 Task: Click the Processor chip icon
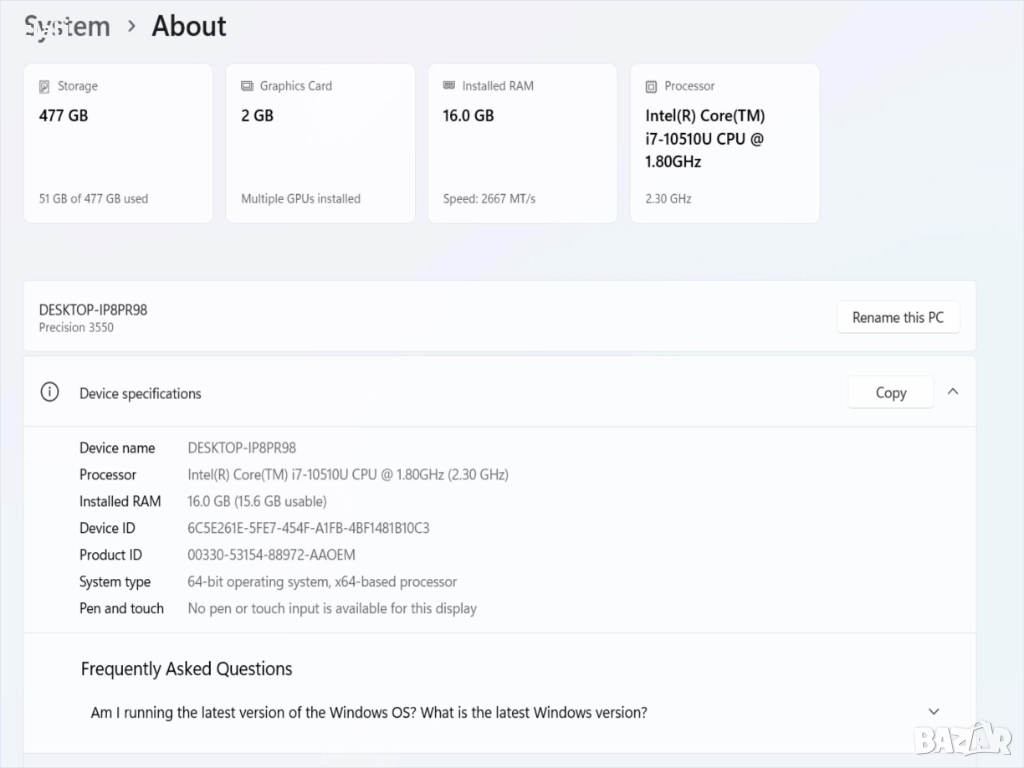(651, 86)
